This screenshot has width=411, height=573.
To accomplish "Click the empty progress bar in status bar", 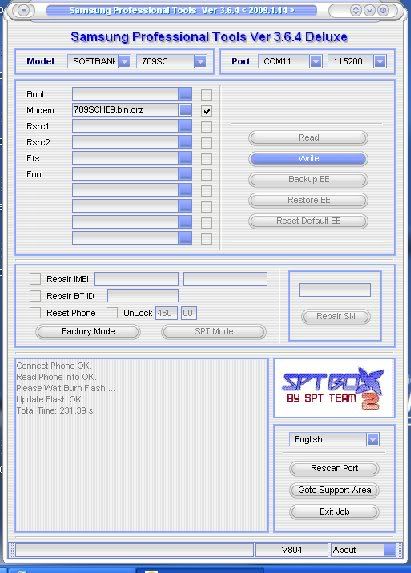I will pyautogui.click(x=134, y=550).
